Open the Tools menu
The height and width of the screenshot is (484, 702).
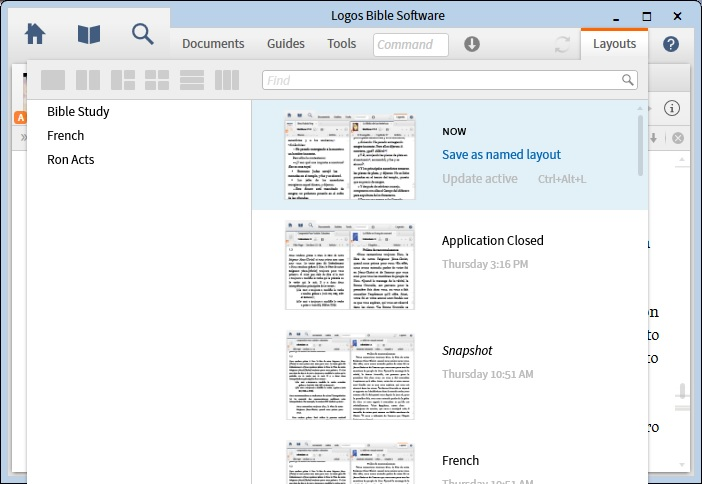[x=341, y=44]
